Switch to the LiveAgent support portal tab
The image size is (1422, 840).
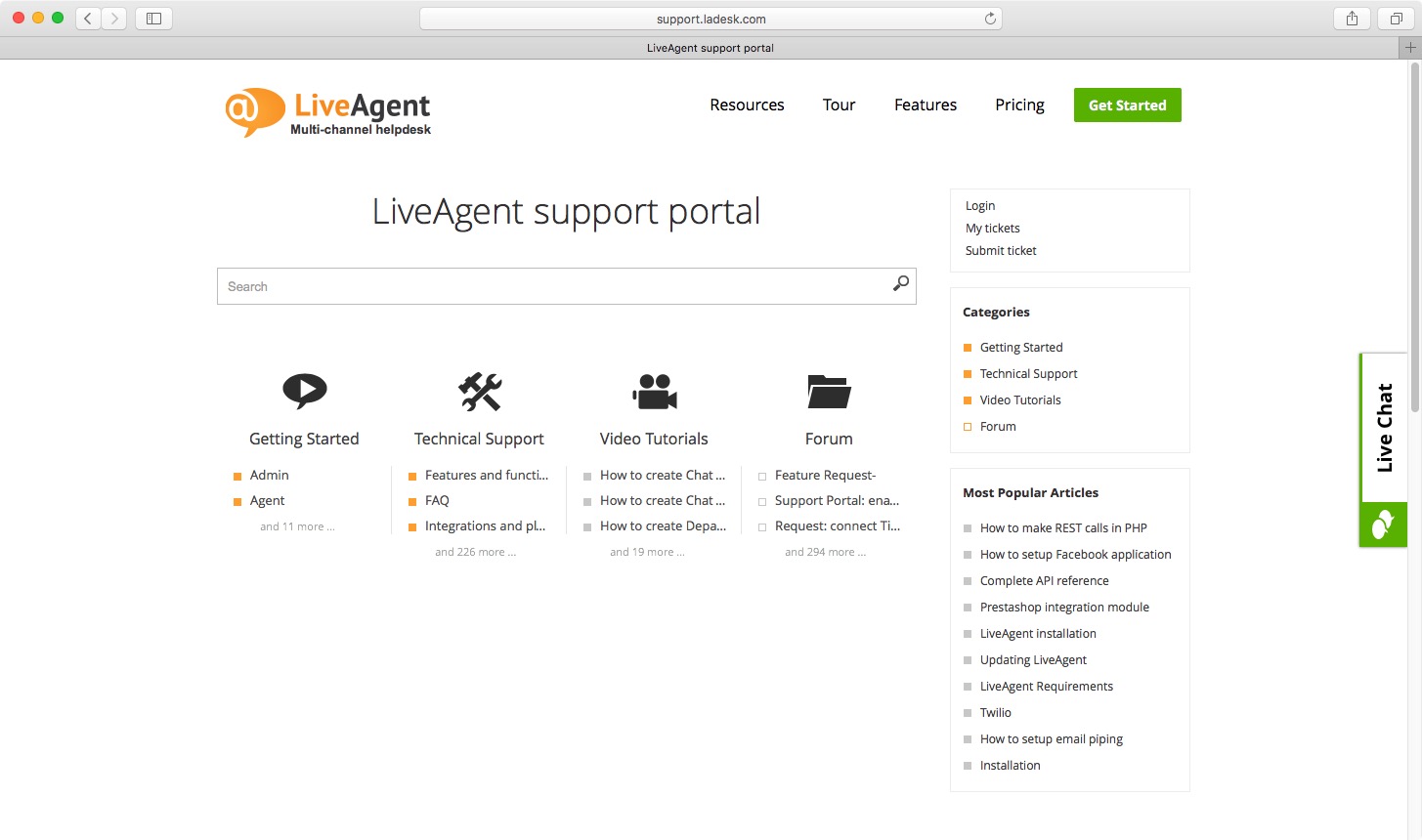pos(711,47)
